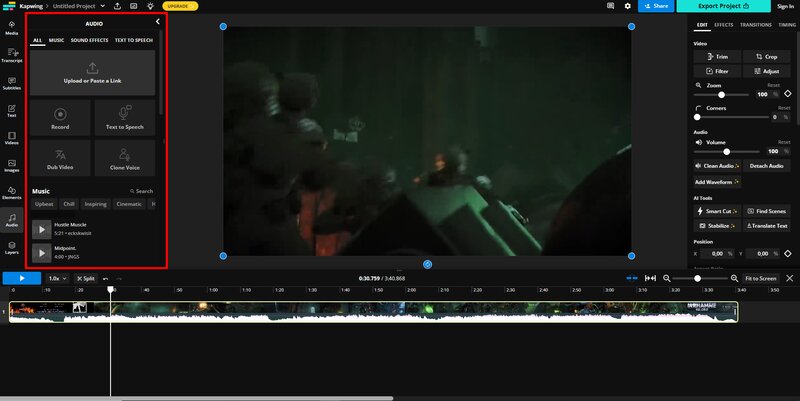Click the Clone Voice tile
The image size is (800, 401).
pyautogui.click(x=124, y=158)
